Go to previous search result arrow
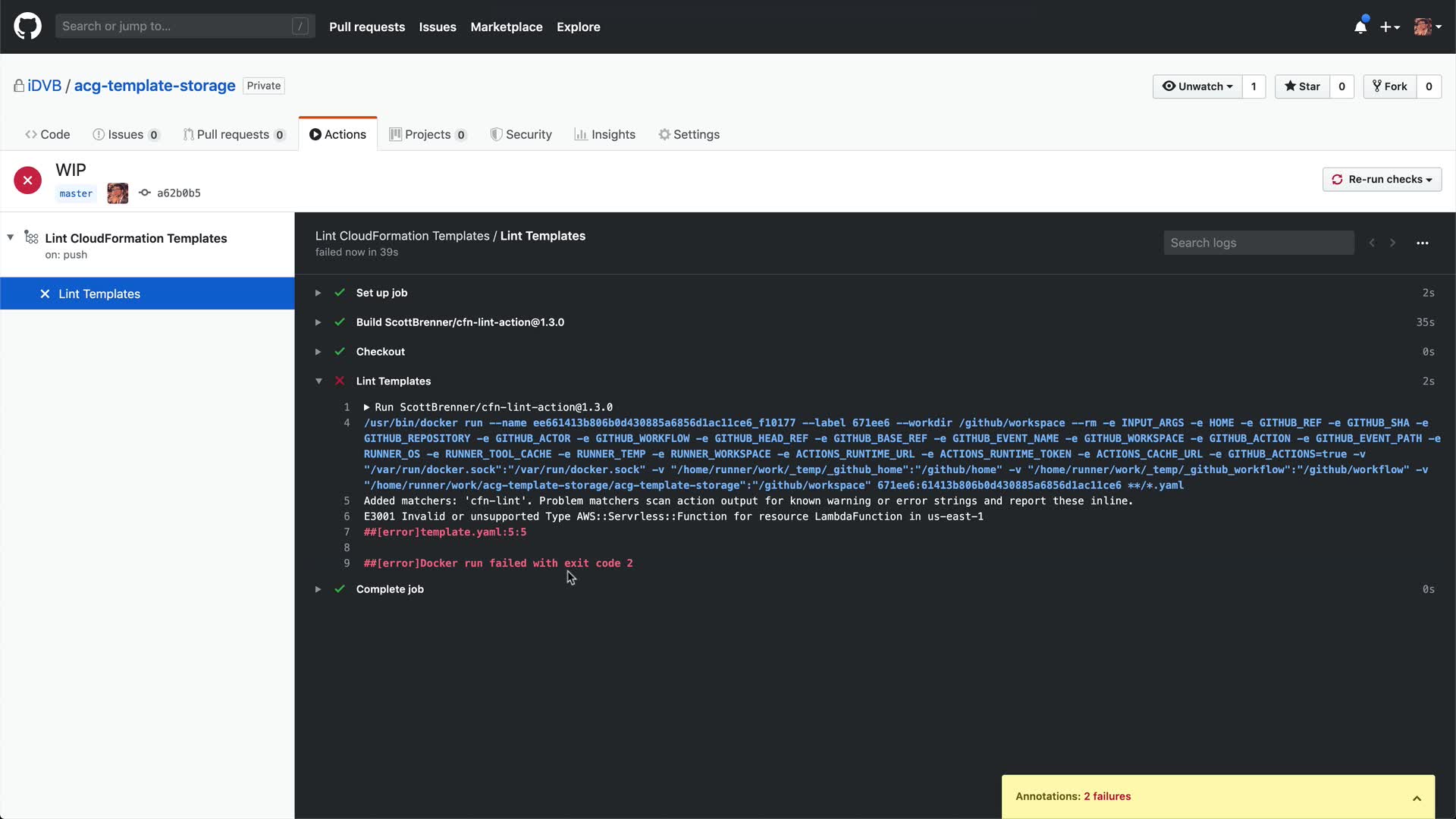Image resolution: width=1456 pixels, height=819 pixels. (1372, 243)
